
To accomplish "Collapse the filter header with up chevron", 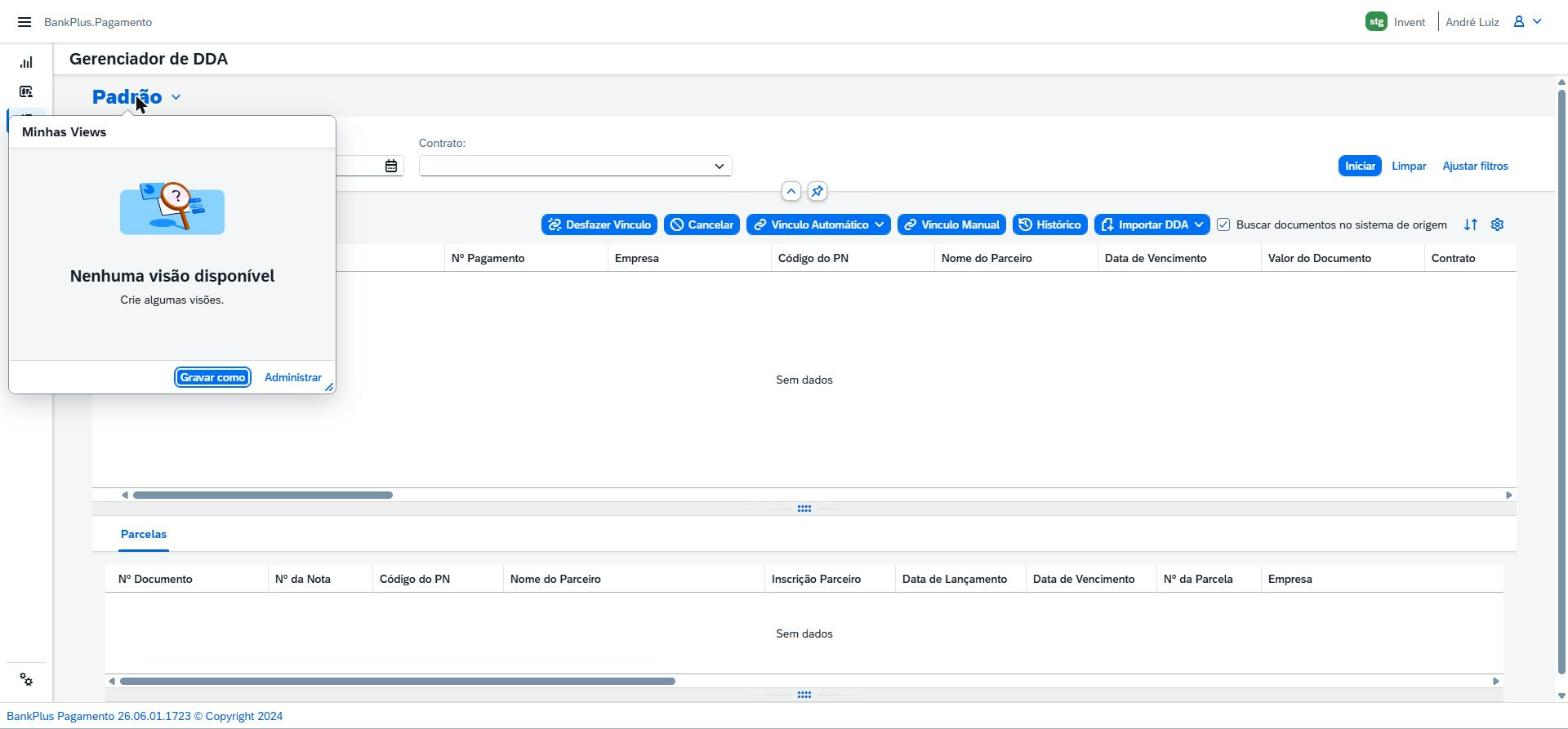I will (791, 191).
